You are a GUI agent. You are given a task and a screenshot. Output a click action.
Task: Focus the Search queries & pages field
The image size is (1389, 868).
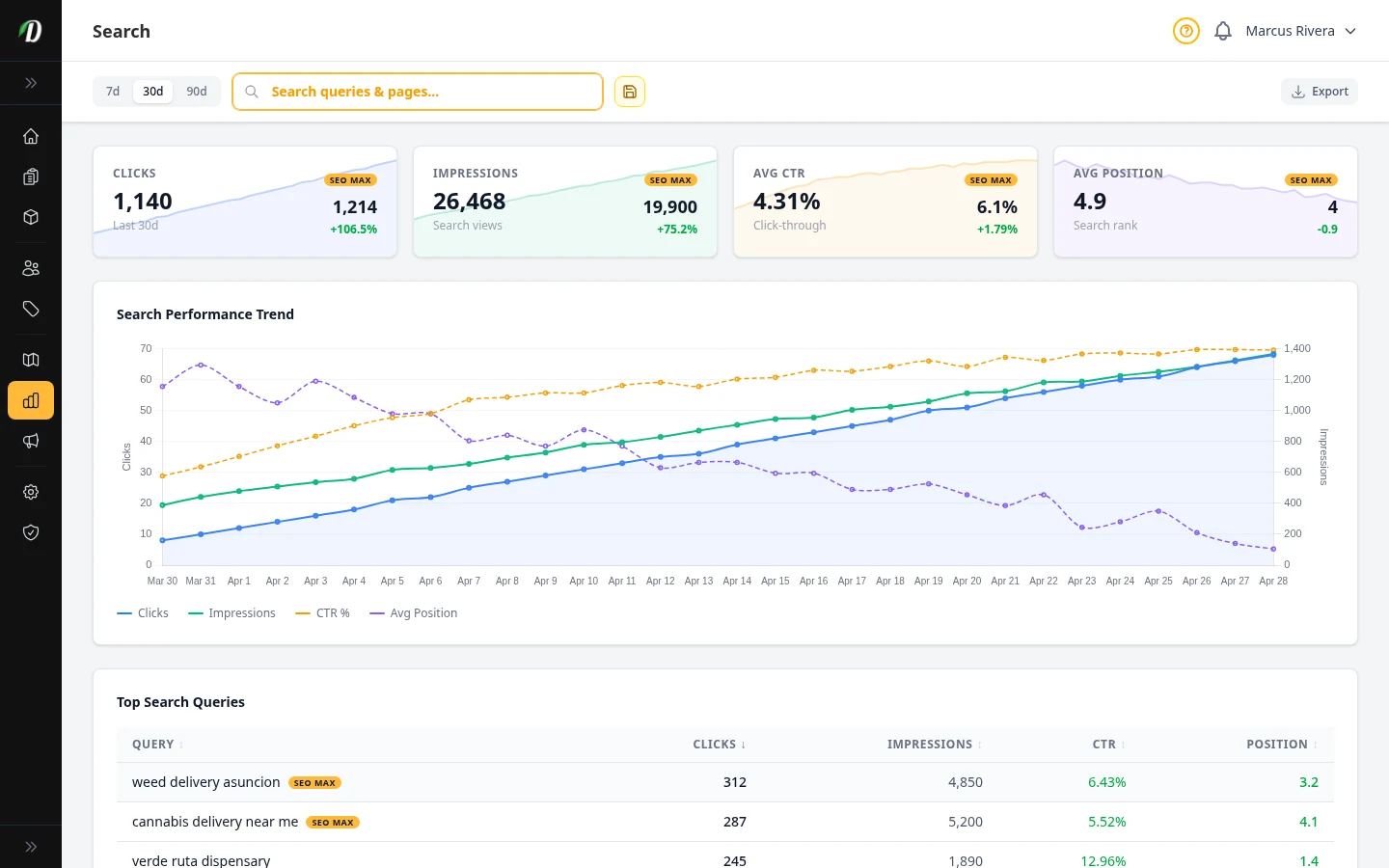424,92
